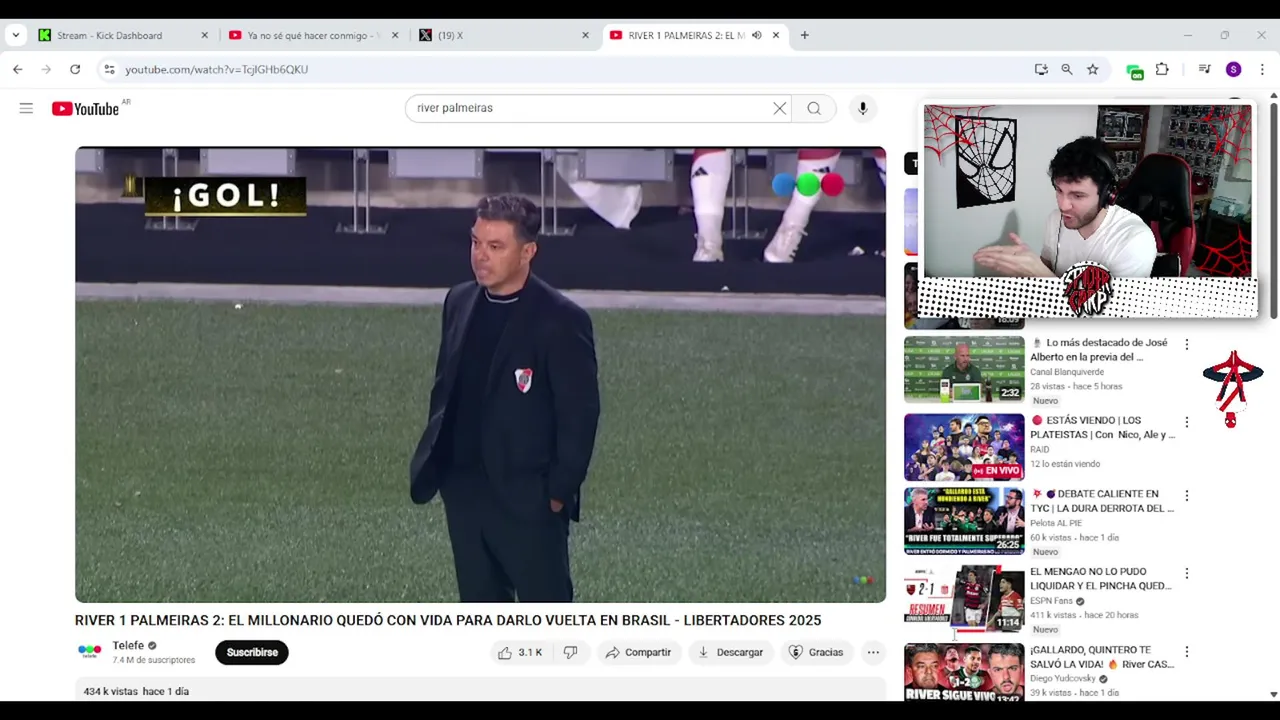Clear the 'river palmeiras' search text
1280x720 pixels.
(x=780, y=108)
